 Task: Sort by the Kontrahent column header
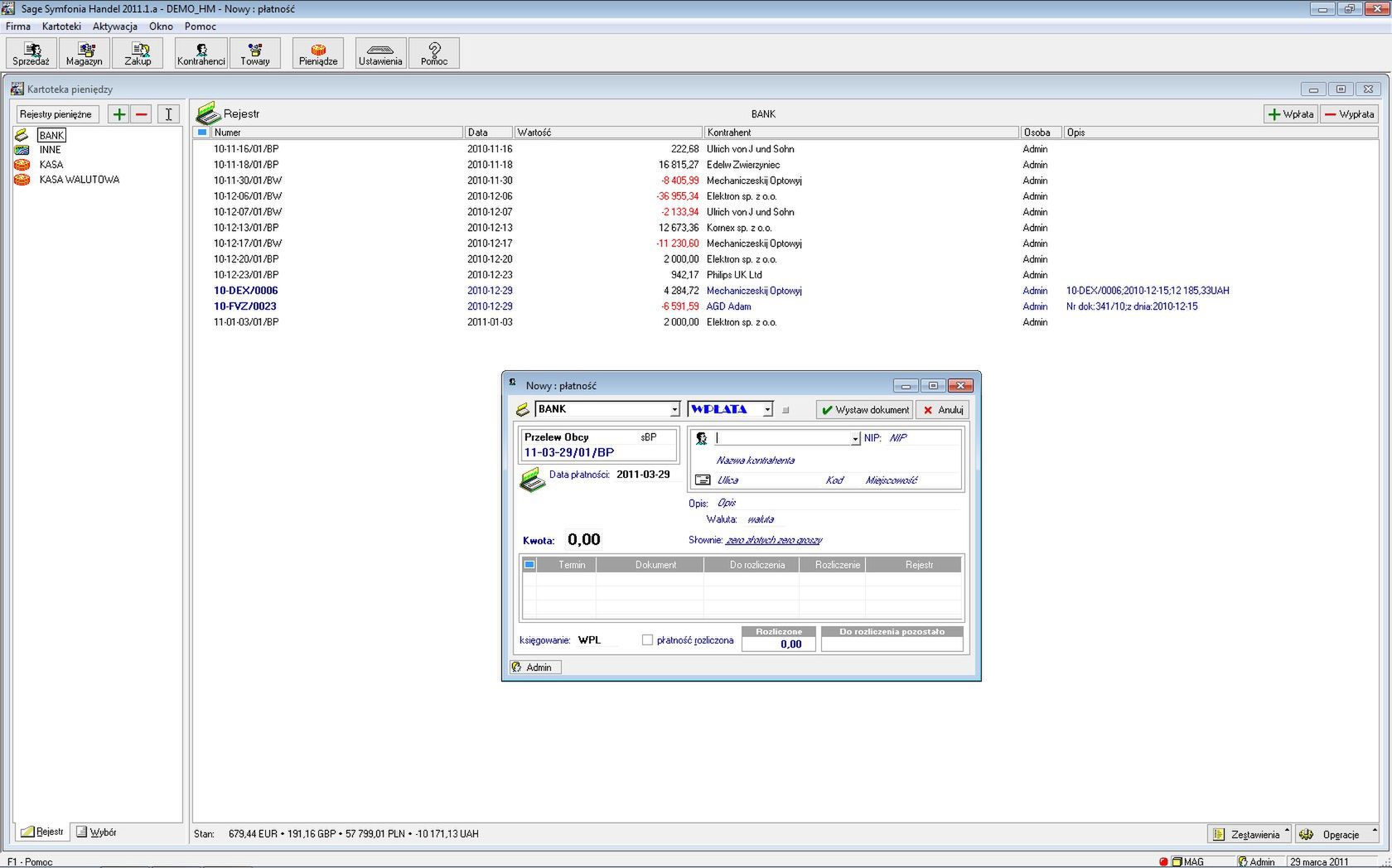coord(861,133)
